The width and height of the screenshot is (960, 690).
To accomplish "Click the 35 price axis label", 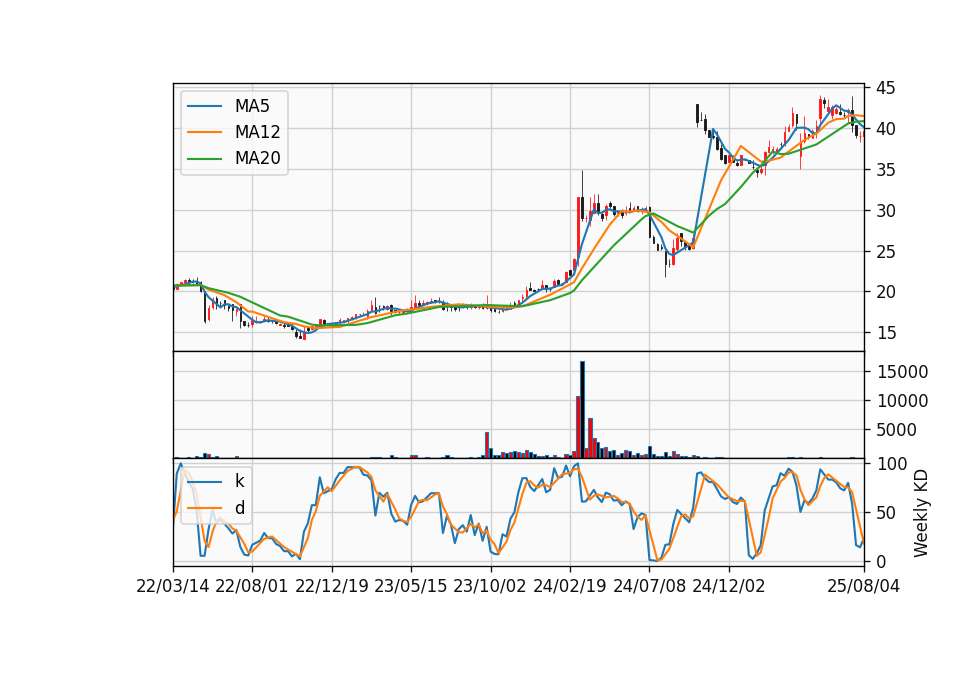I will [885, 170].
